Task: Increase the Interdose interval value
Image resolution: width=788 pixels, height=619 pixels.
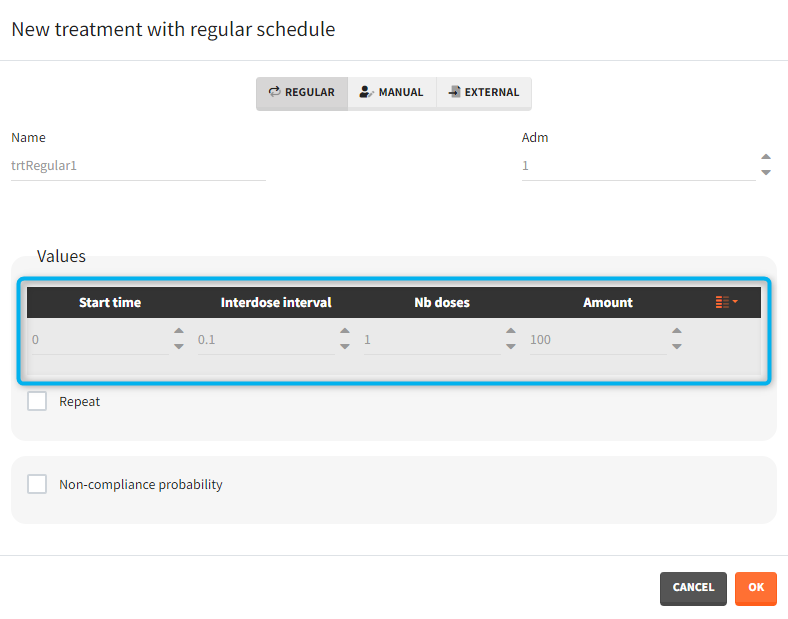Action: [345, 332]
